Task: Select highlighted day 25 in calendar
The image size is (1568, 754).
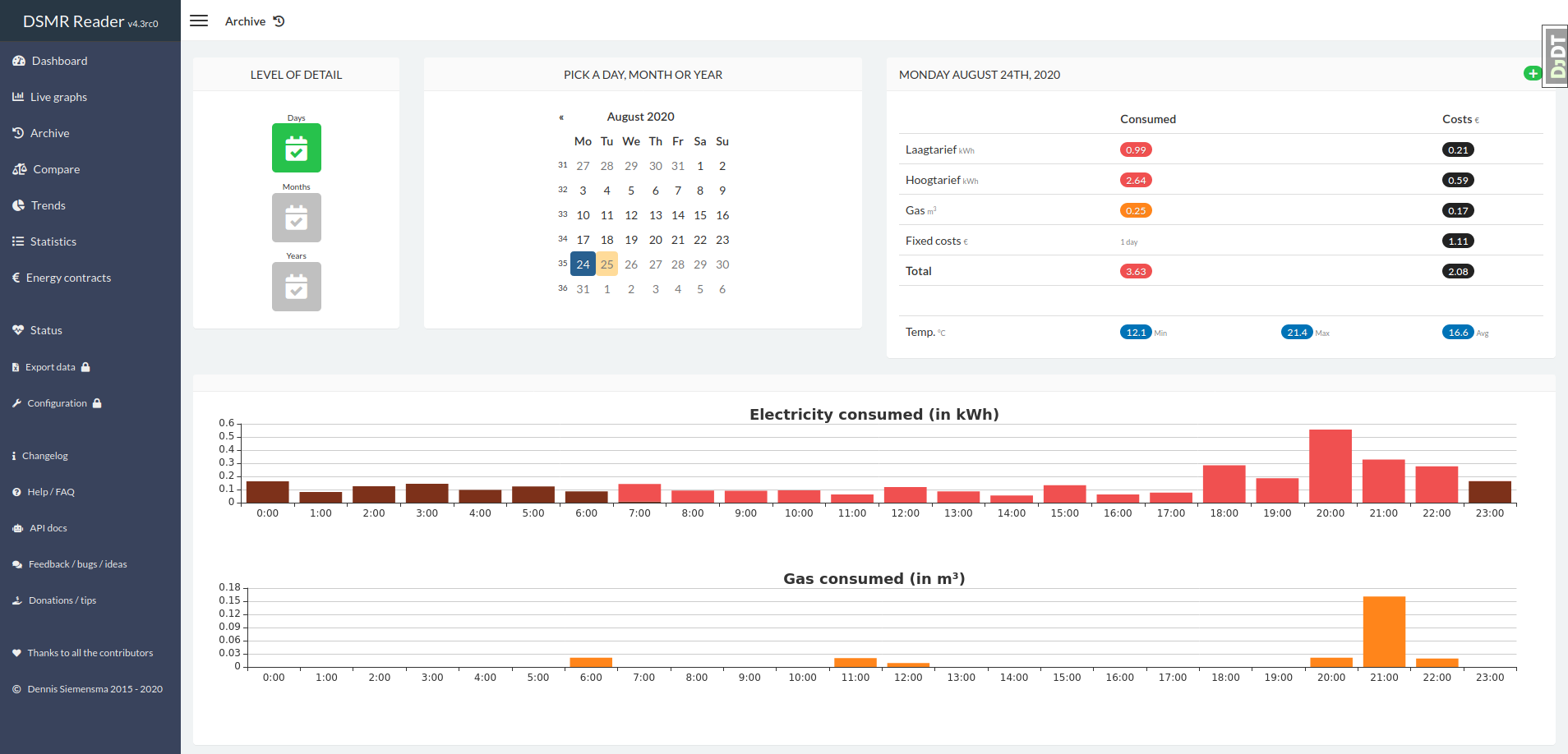Action: pyautogui.click(x=606, y=264)
